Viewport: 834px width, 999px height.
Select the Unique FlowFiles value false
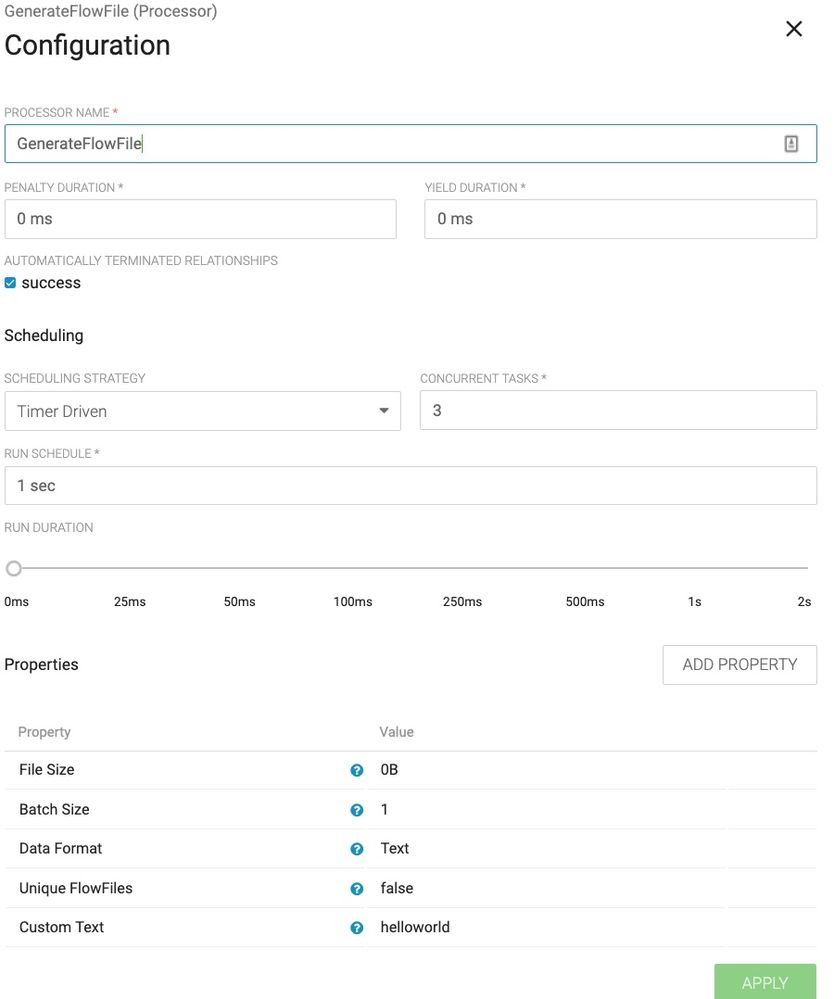(x=397, y=888)
